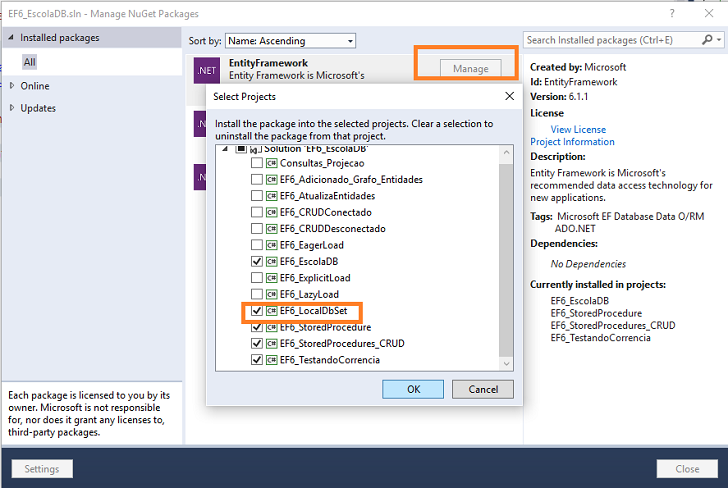Click in the Search Installed packages field

(611, 40)
